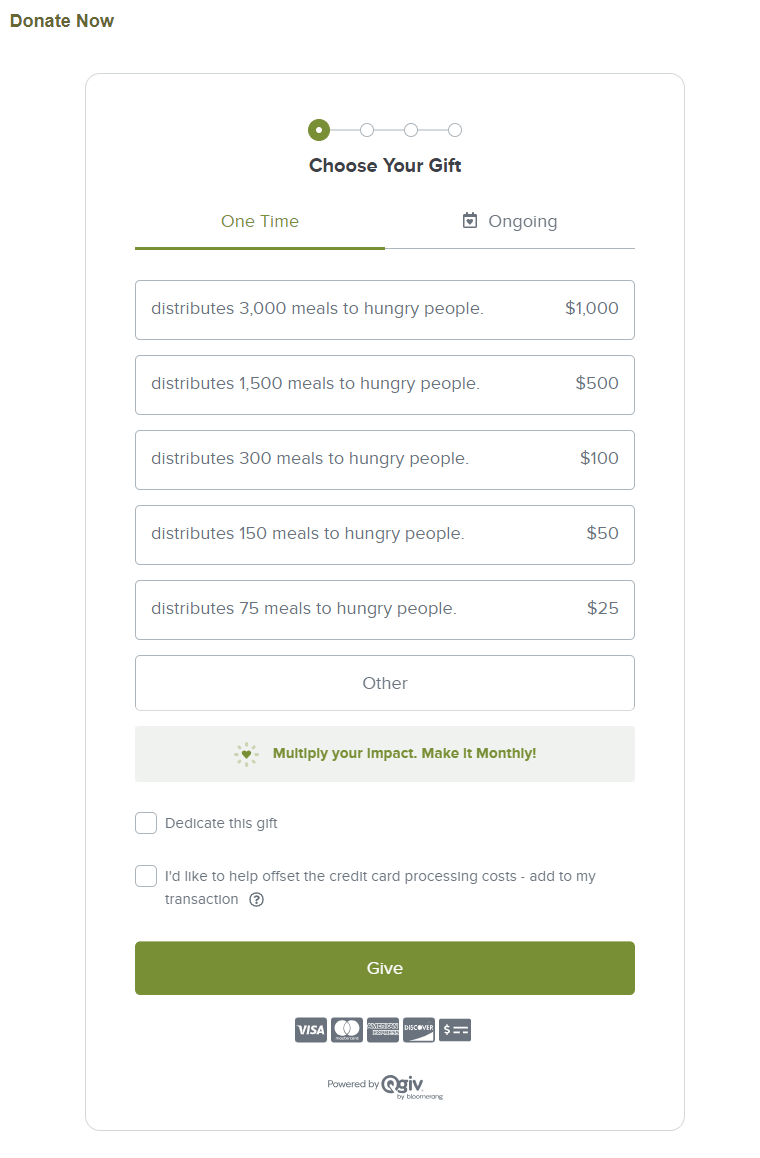Open the processing costs help icon
760x1158 pixels.
[257, 899]
